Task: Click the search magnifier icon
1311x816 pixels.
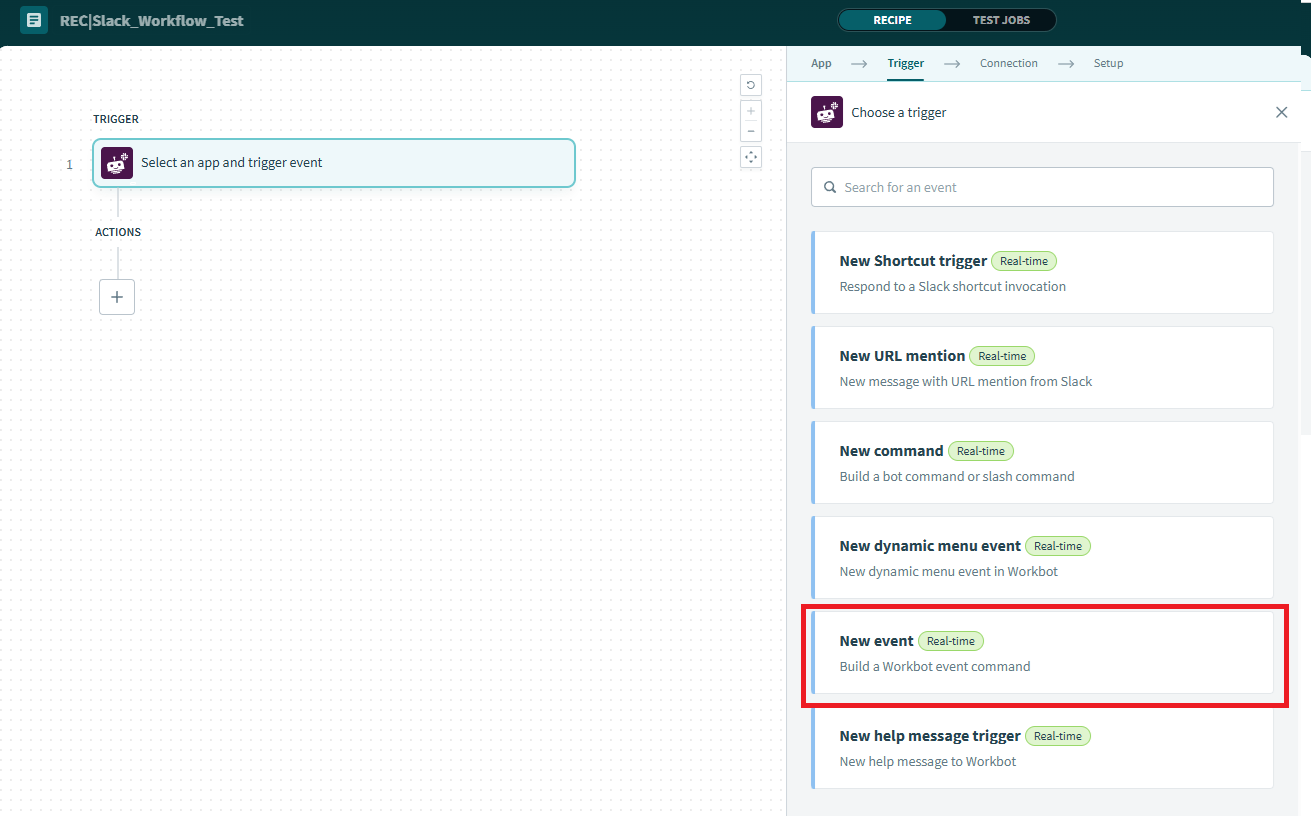Action: [x=829, y=187]
